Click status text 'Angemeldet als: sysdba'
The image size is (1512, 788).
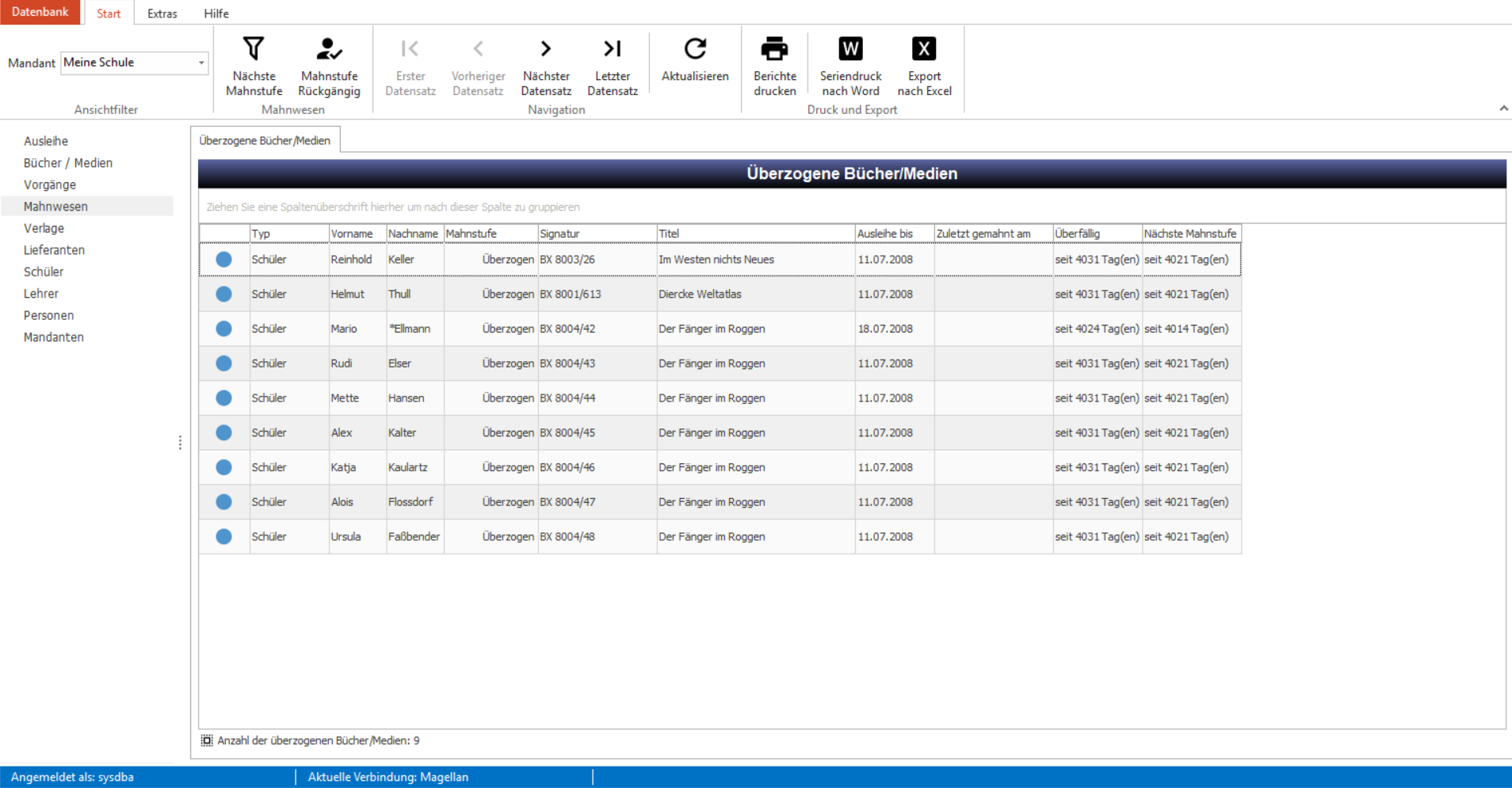[x=72, y=777]
